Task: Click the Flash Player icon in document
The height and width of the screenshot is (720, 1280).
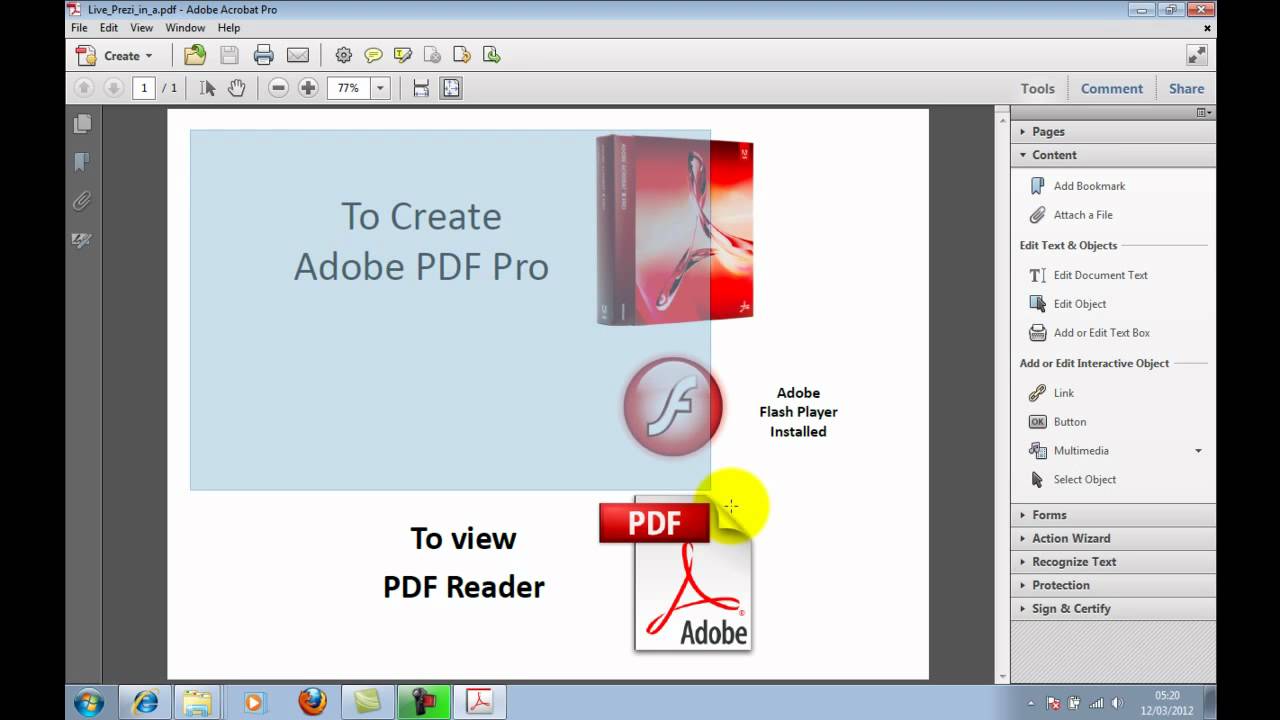Action: [673, 407]
